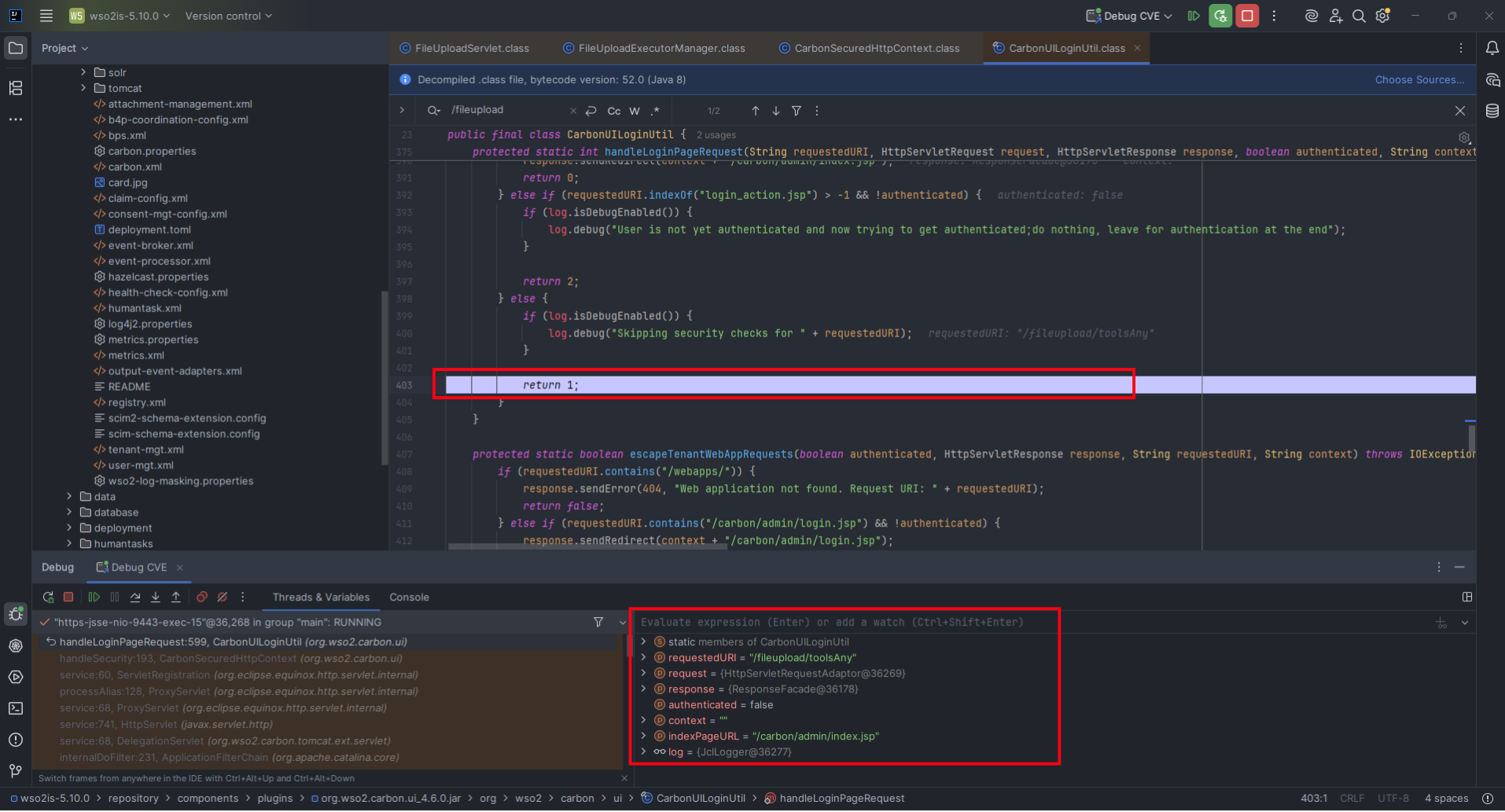Enable Regex mode in the search bar
The width and height of the screenshot is (1505, 812).
tap(656, 111)
